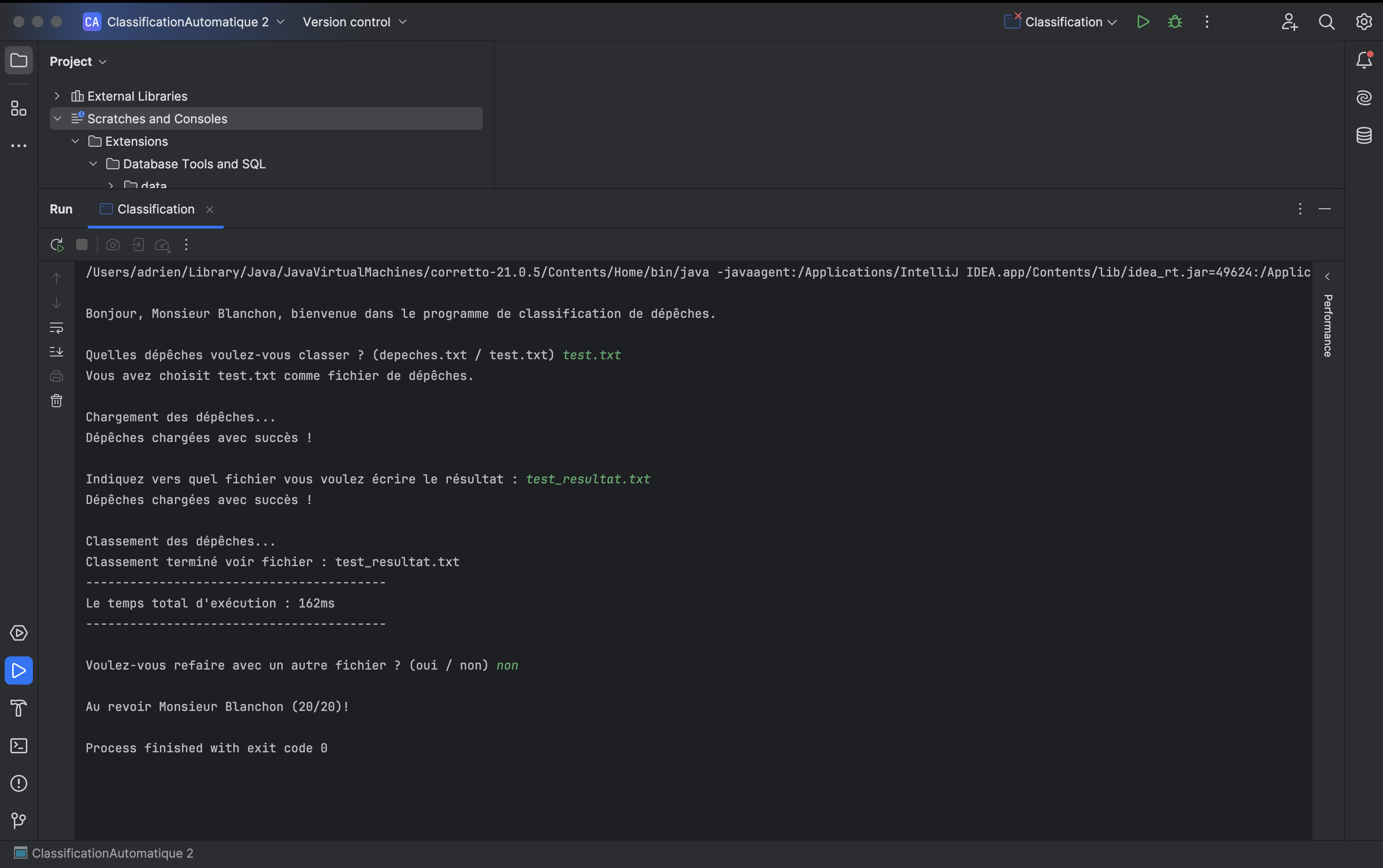The height and width of the screenshot is (868, 1383).
Task: Click the Performance vertical tab label
Action: 1327,325
